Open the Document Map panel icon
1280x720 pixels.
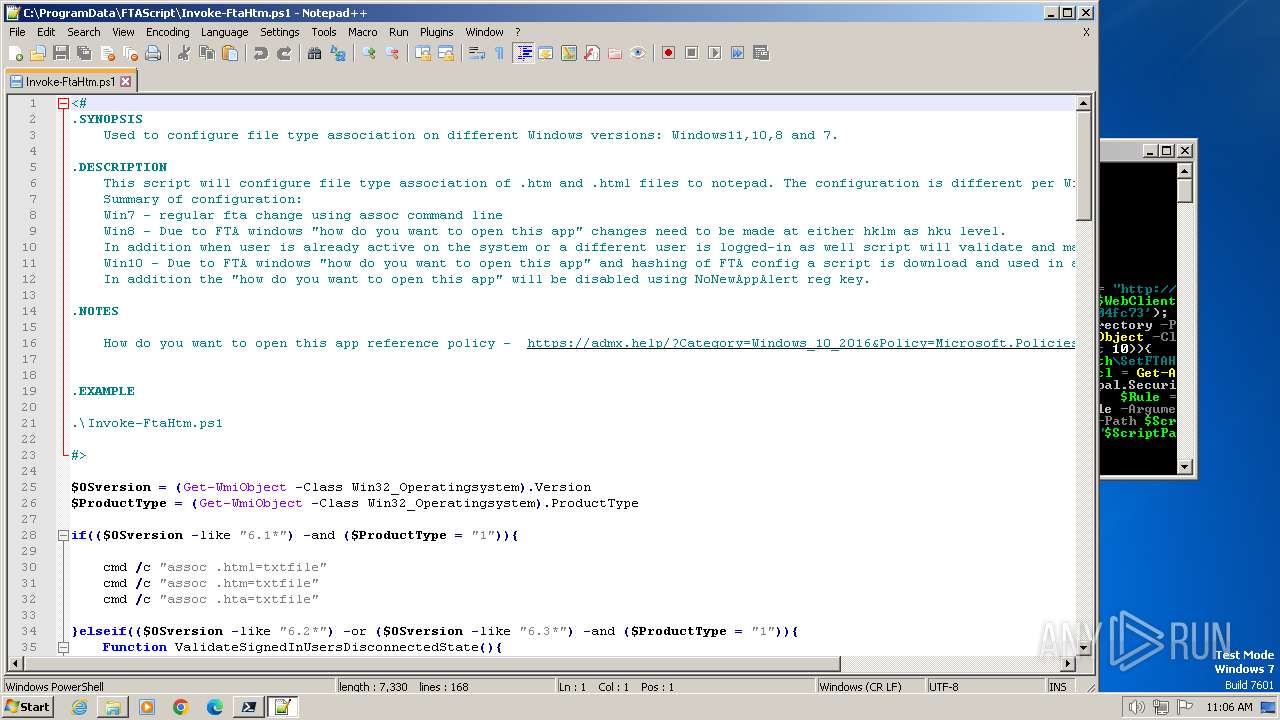[569, 53]
